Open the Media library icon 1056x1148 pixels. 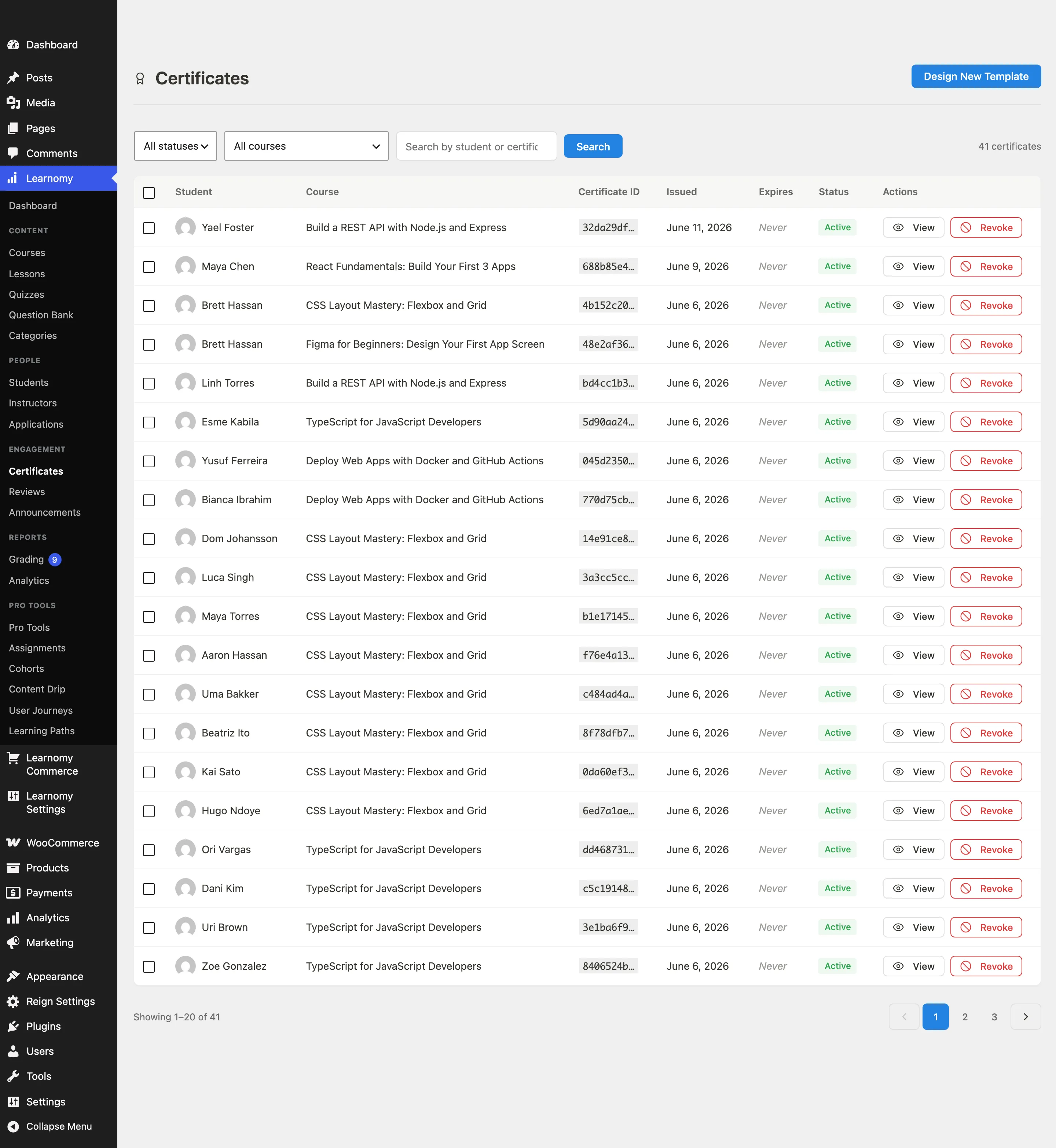coord(13,103)
